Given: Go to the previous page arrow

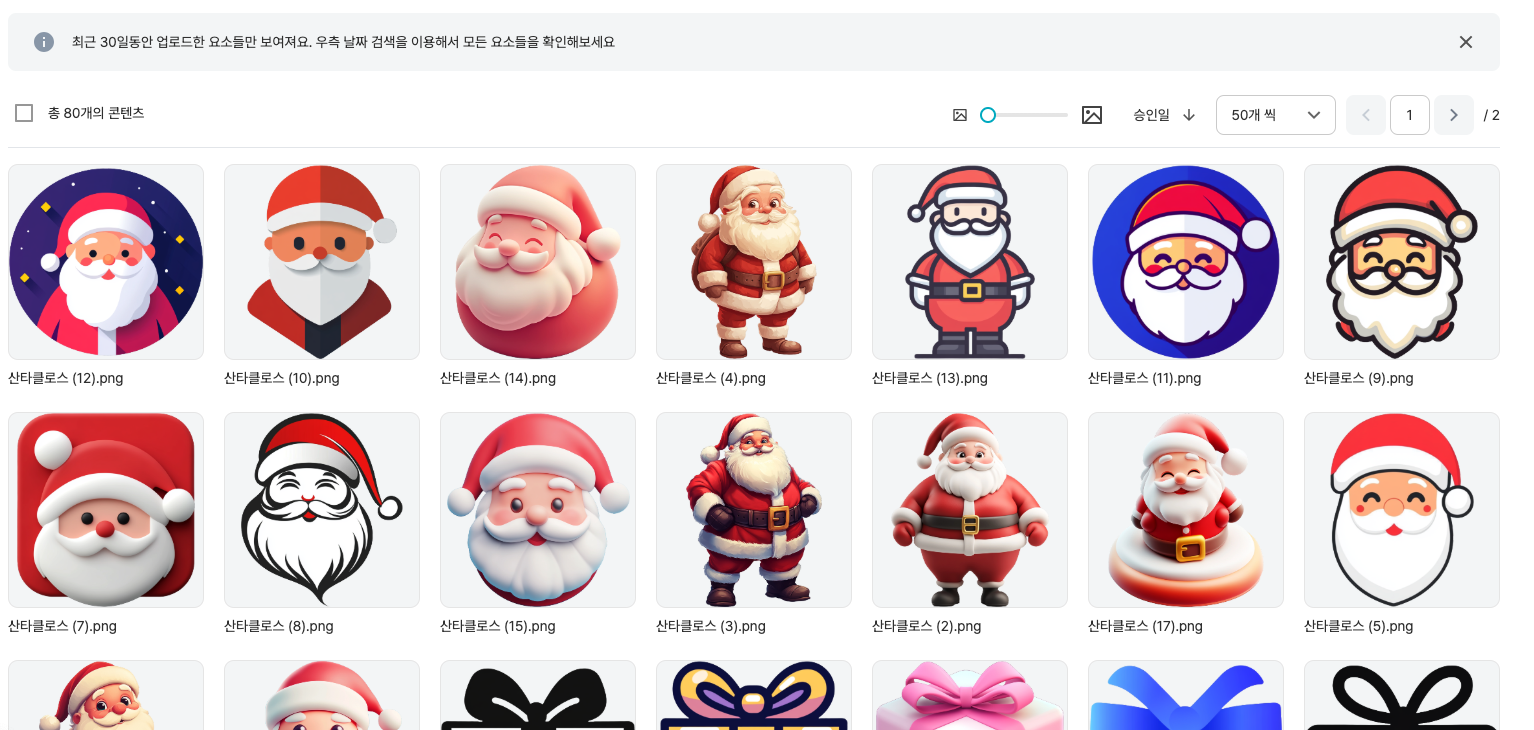Looking at the screenshot, I should pos(1366,115).
